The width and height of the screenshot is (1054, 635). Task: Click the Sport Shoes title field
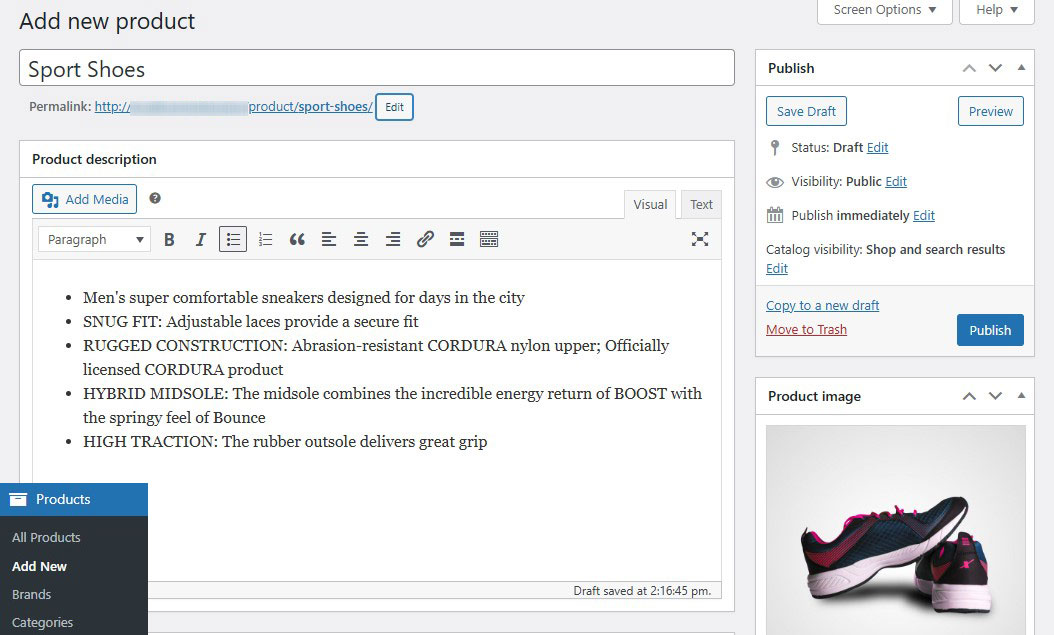[376, 68]
